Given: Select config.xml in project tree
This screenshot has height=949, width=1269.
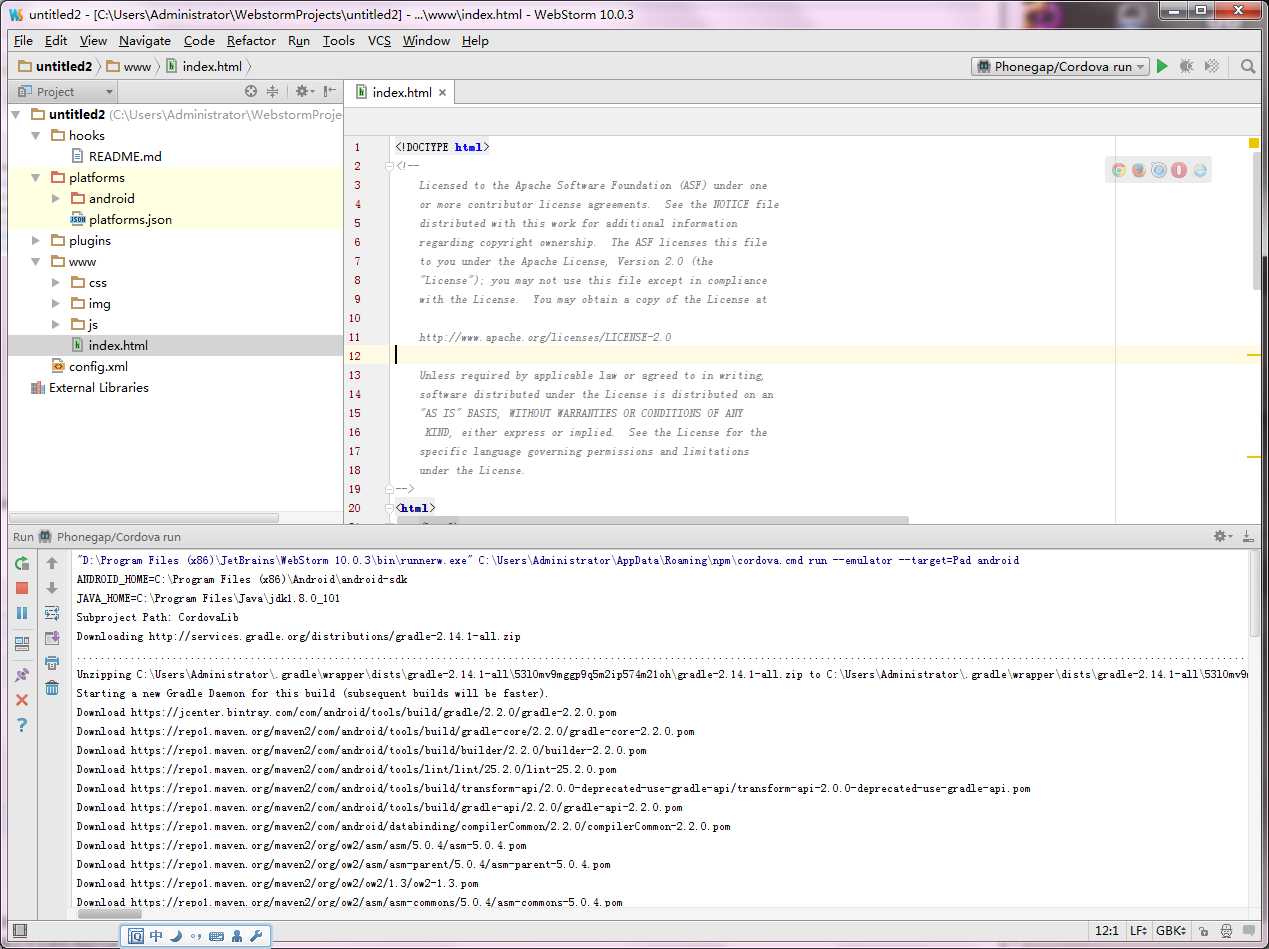Looking at the screenshot, I should pyautogui.click(x=98, y=367).
